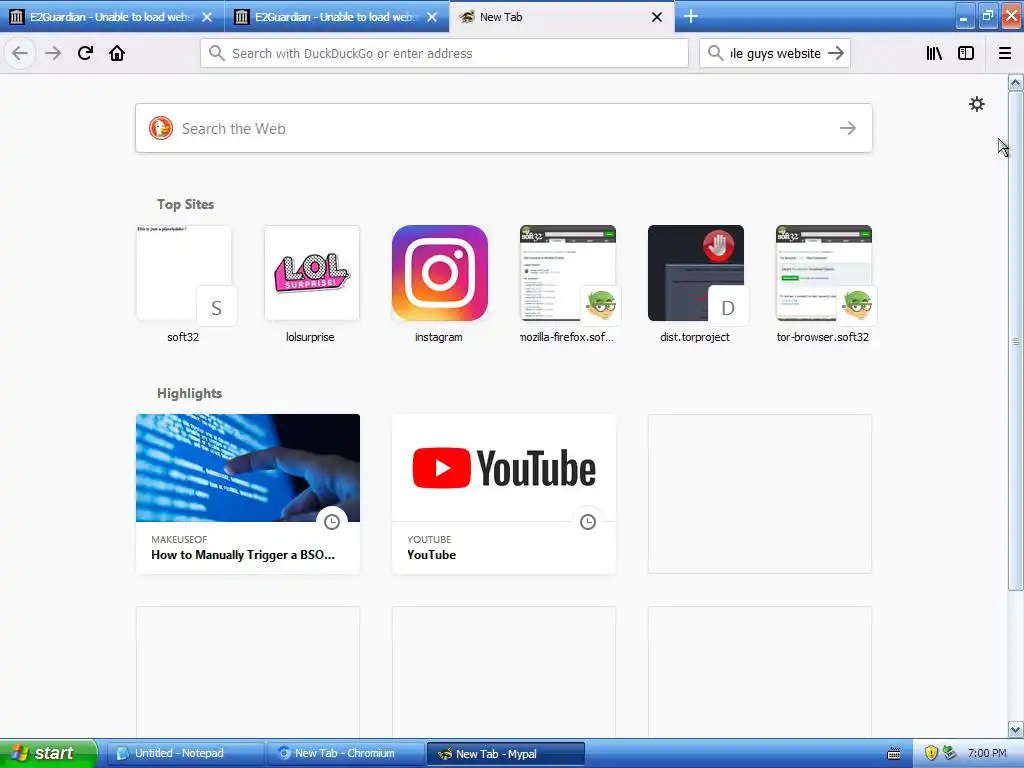Image resolution: width=1024 pixels, height=768 pixels.
Task: Click the first E2Guardian tab favicon
Action: (16, 17)
